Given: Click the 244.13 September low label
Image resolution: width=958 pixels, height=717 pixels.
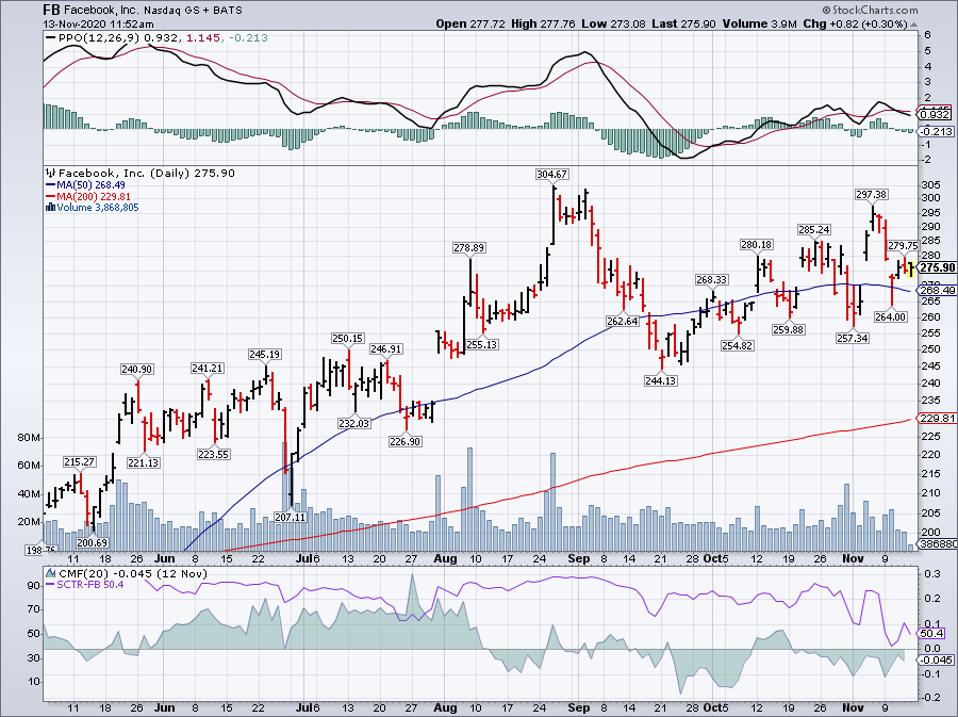Looking at the screenshot, I should (660, 380).
